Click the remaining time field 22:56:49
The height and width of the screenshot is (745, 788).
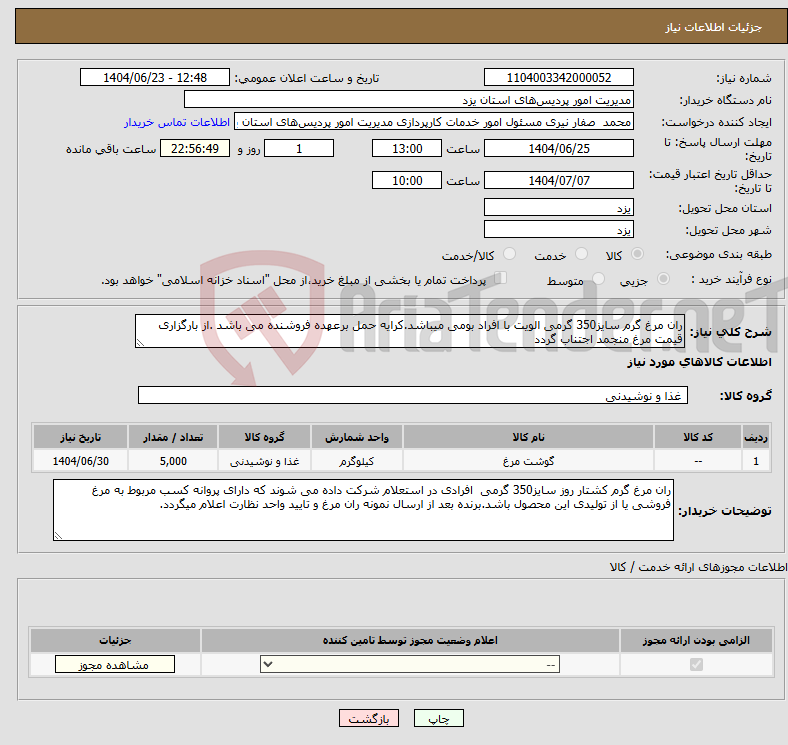point(195,148)
